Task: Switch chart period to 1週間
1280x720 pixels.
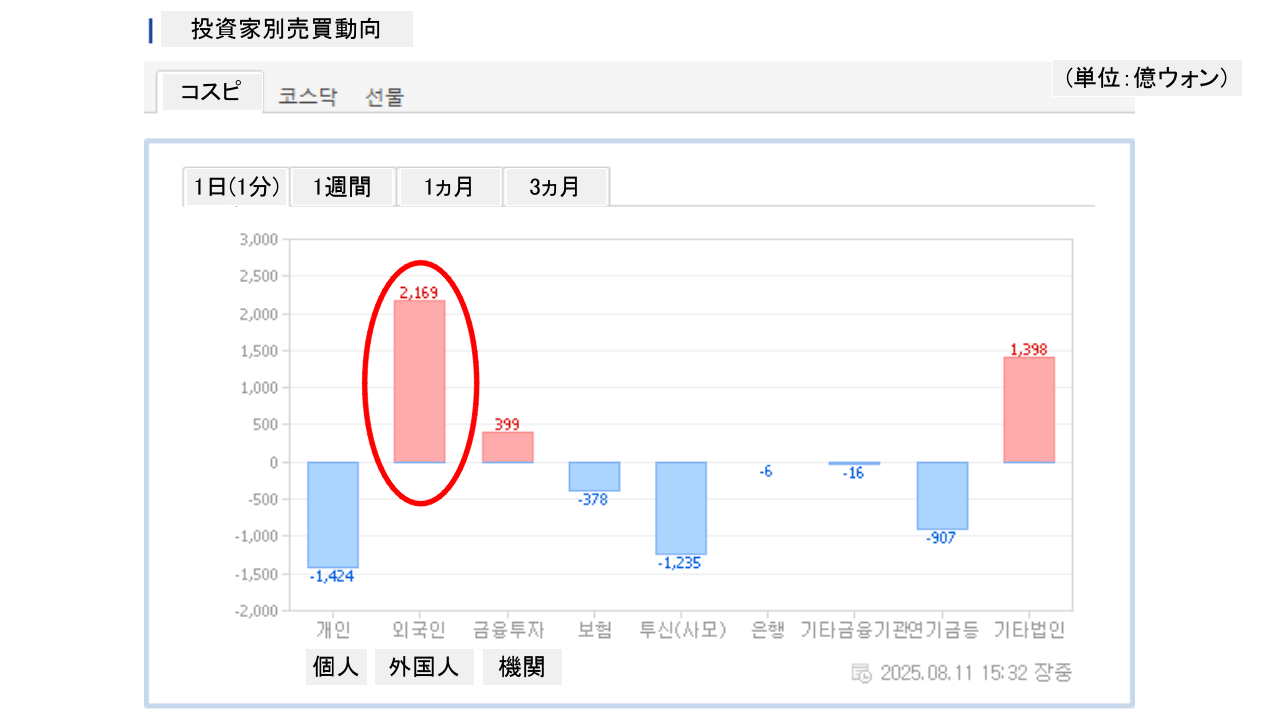Action: 342,187
